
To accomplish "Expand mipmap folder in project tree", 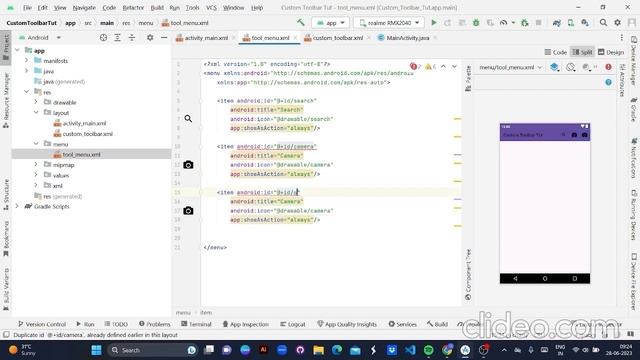I will click(x=36, y=164).
